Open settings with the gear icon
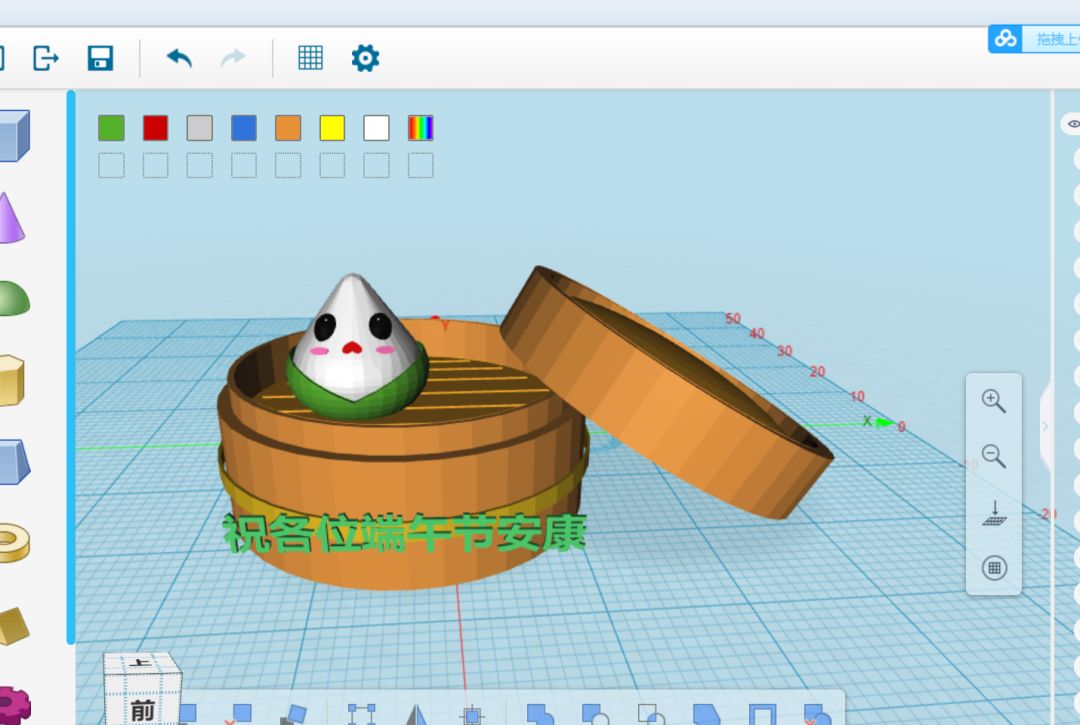The height and width of the screenshot is (725, 1080). tap(365, 58)
